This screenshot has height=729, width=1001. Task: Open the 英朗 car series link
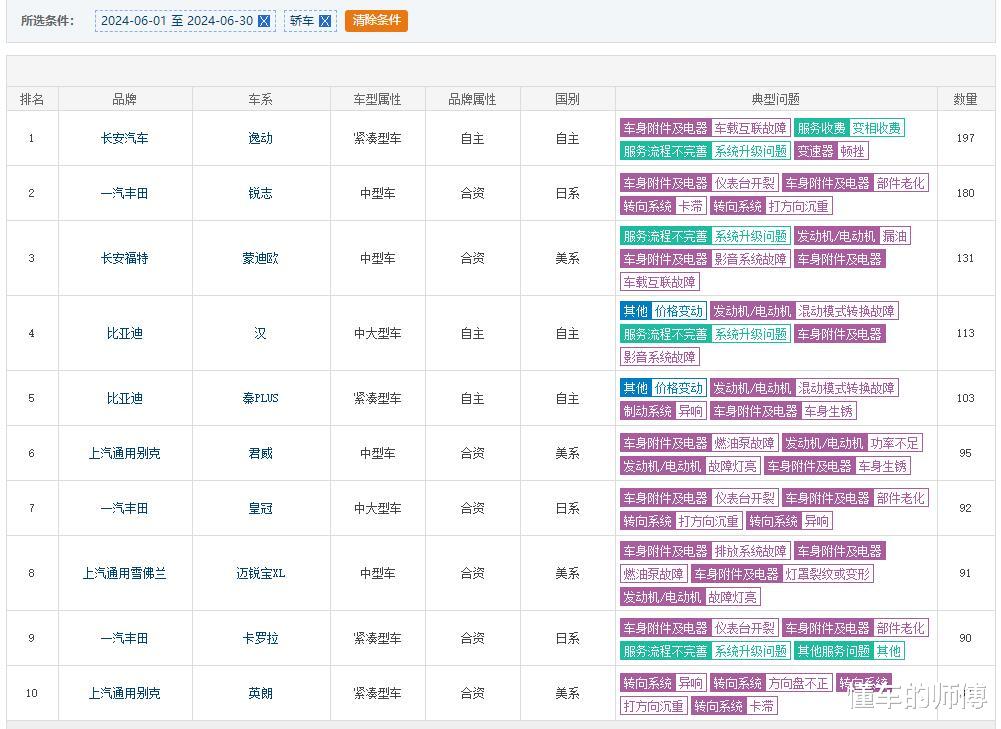coord(260,693)
